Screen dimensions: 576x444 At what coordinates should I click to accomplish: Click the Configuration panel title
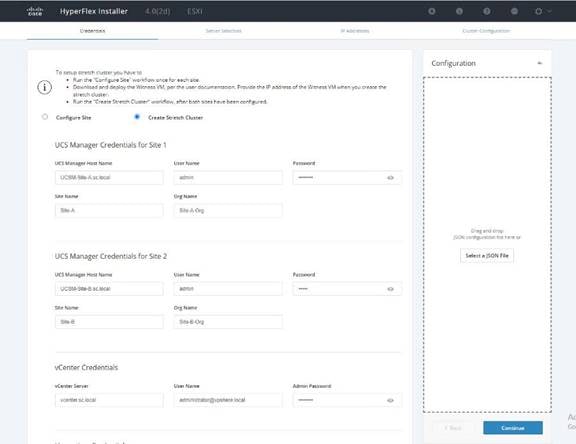[453, 63]
